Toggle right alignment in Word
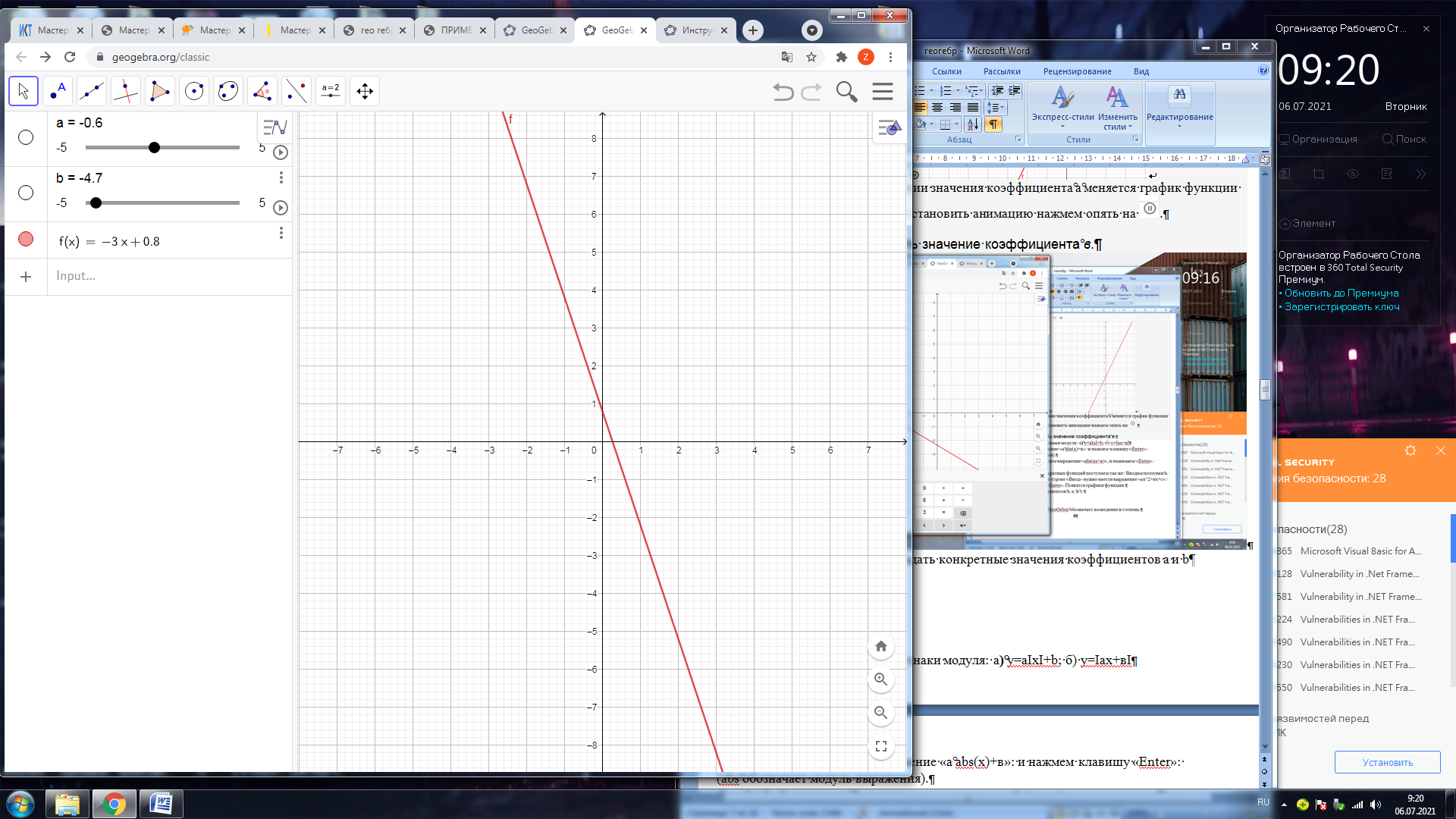The image size is (1456, 819). pyautogui.click(x=955, y=108)
